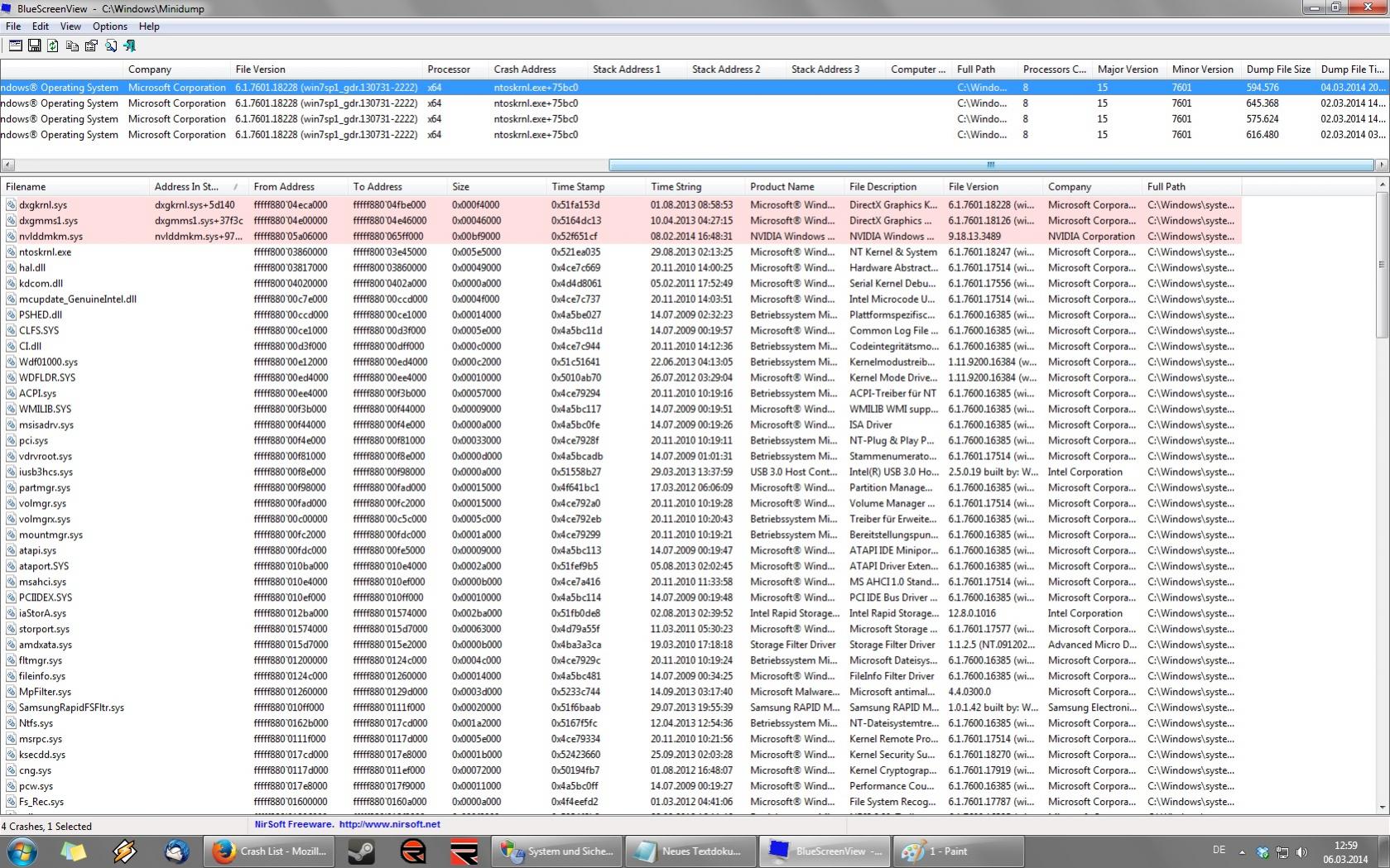Sort crashes by Crash Address column
The image size is (1390, 868).
tap(538, 70)
